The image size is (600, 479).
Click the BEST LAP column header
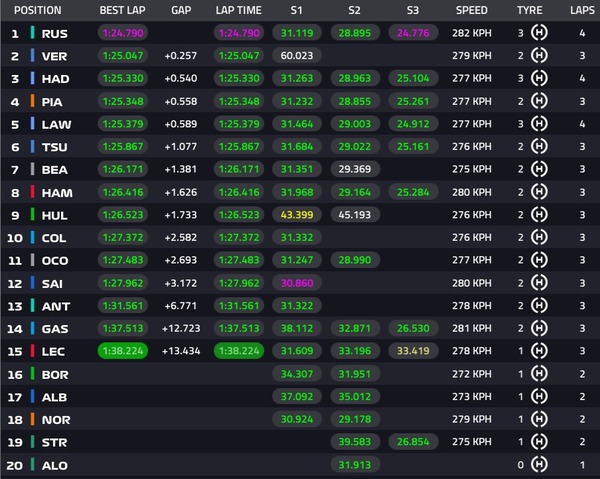coord(122,10)
